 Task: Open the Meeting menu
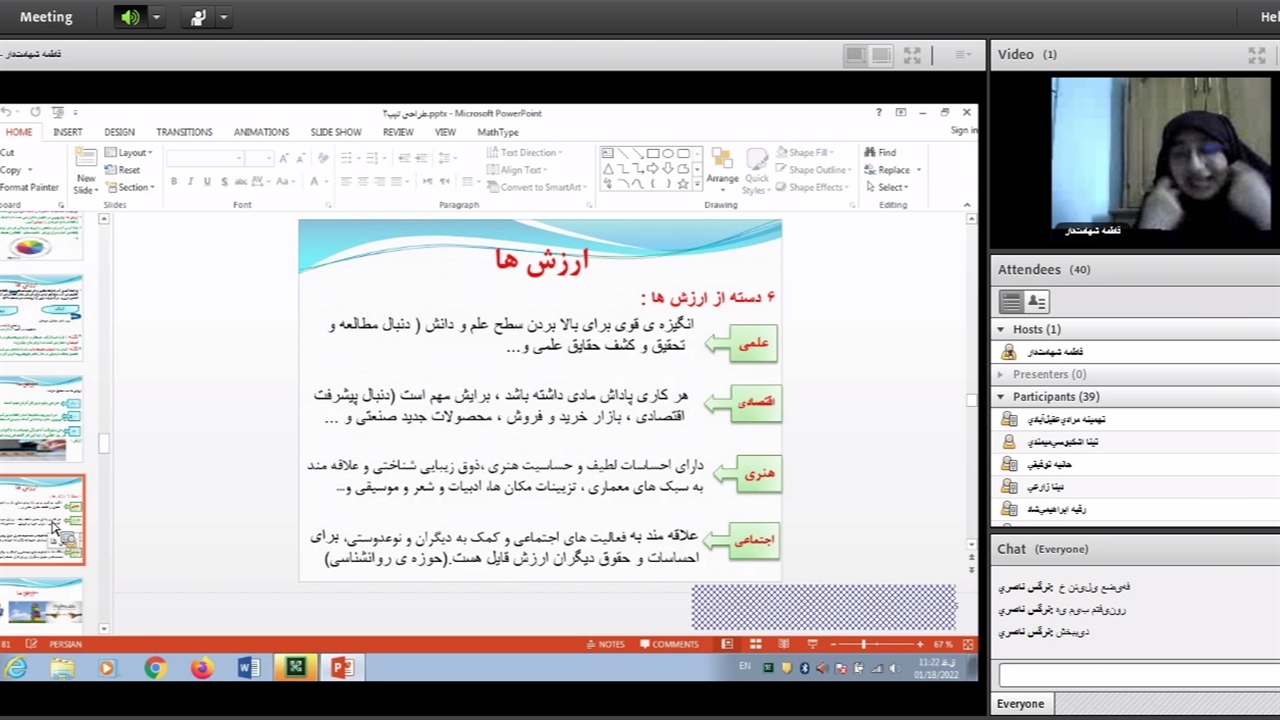46,17
